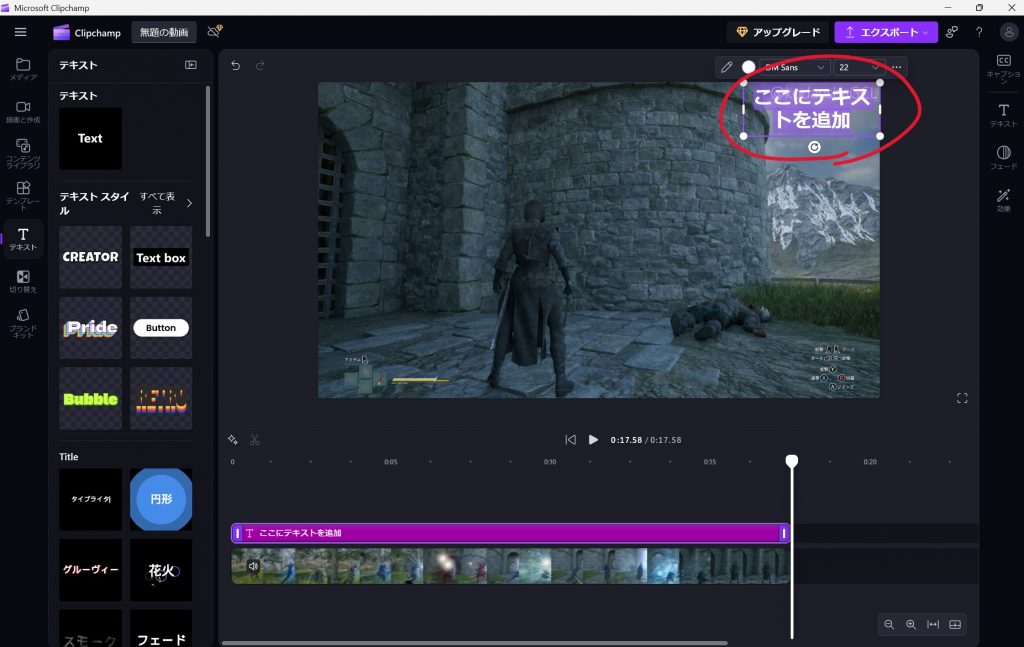
Task: Open the Captions panel on right sidebar
Action: (x=1004, y=68)
